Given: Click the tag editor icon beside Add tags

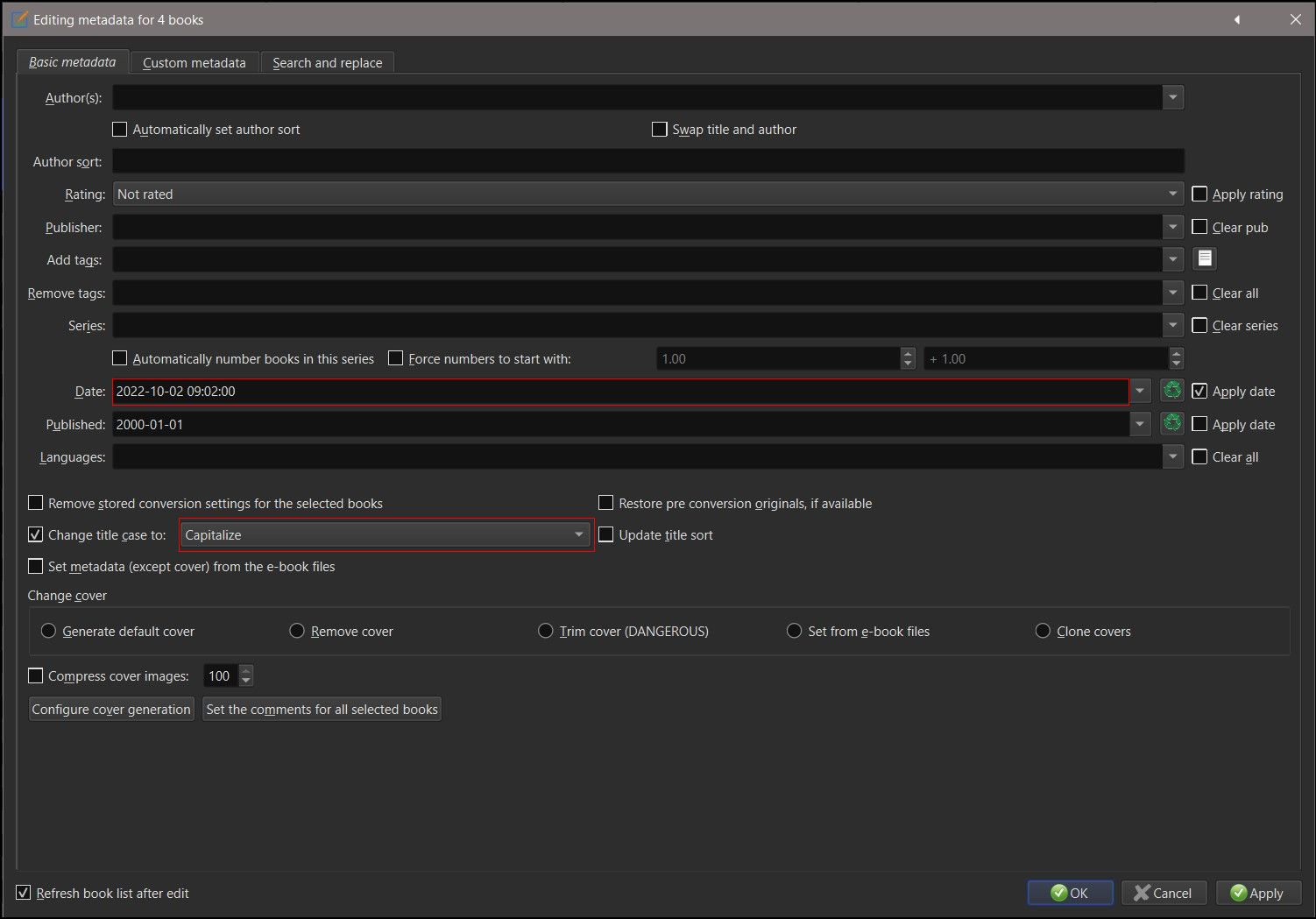Looking at the screenshot, I should click(x=1205, y=258).
